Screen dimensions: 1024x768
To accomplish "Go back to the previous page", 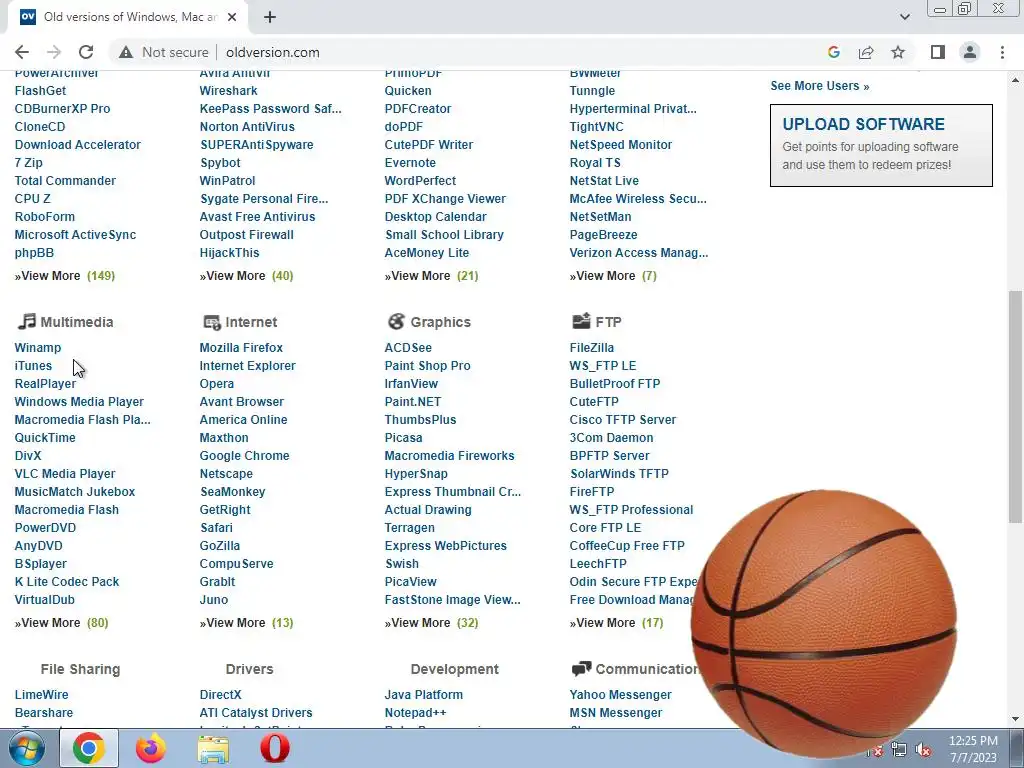I will [22, 52].
